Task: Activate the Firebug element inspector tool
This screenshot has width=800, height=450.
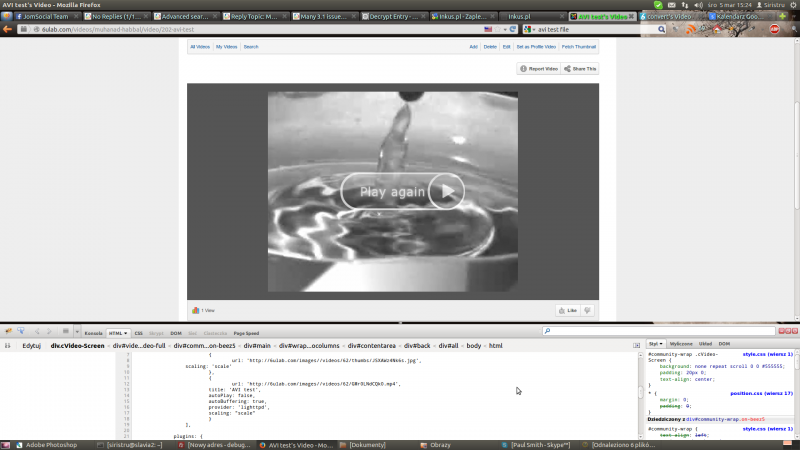Action: click(21, 331)
